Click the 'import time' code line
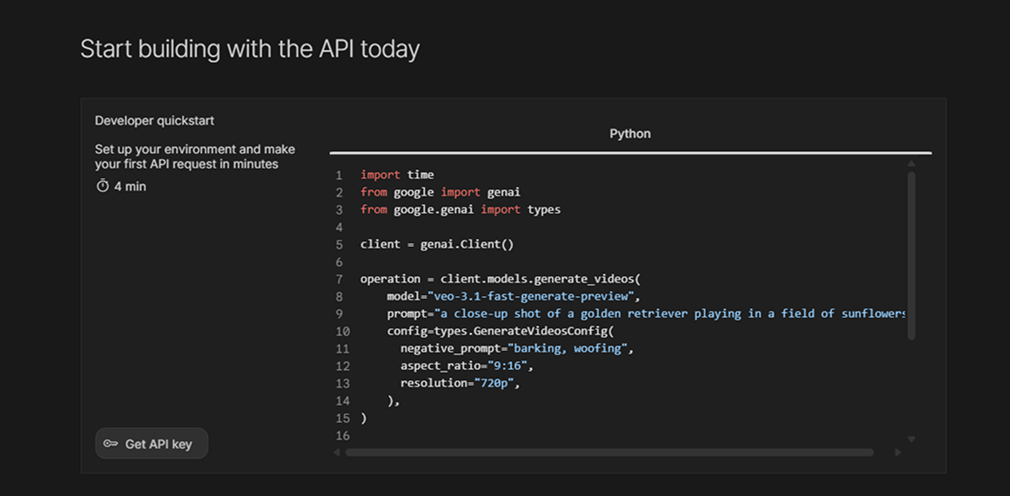This screenshot has width=1010, height=496. tap(397, 175)
